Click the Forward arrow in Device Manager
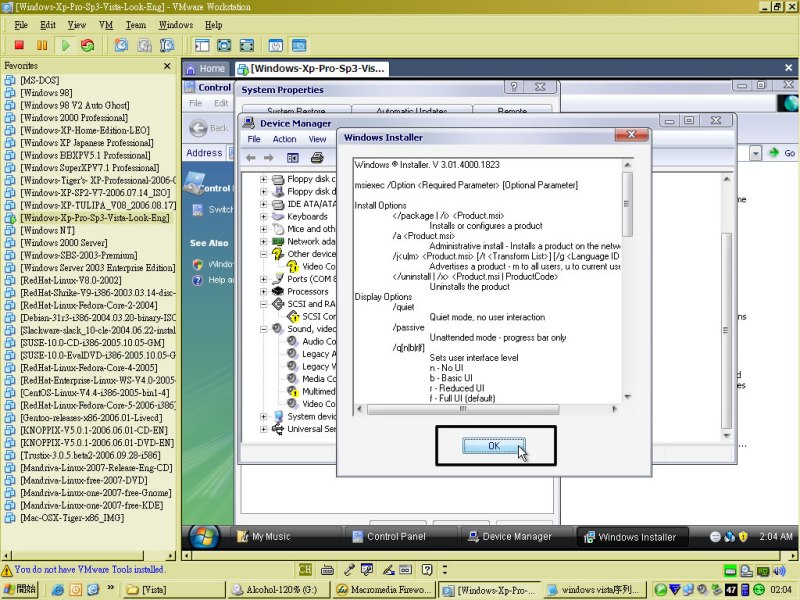Viewport: 800px width, 600px height. [x=269, y=158]
